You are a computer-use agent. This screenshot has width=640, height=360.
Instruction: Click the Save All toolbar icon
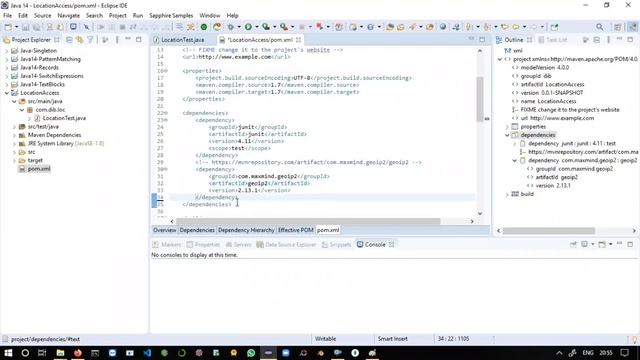pos(36,27)
